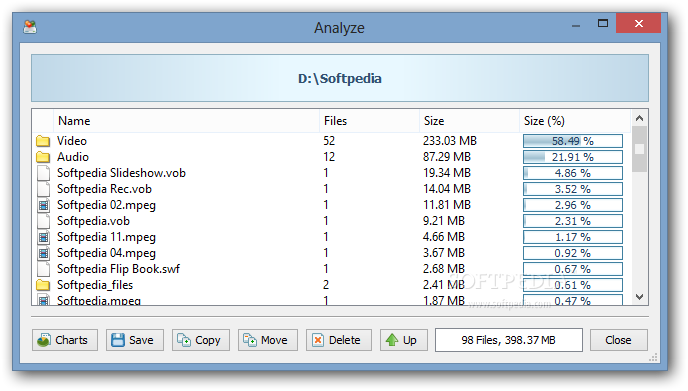Close the Analyze dialog with Close button
Viewport: 688px width, 391px height.
pyautogui.click(x=618, y=340)
